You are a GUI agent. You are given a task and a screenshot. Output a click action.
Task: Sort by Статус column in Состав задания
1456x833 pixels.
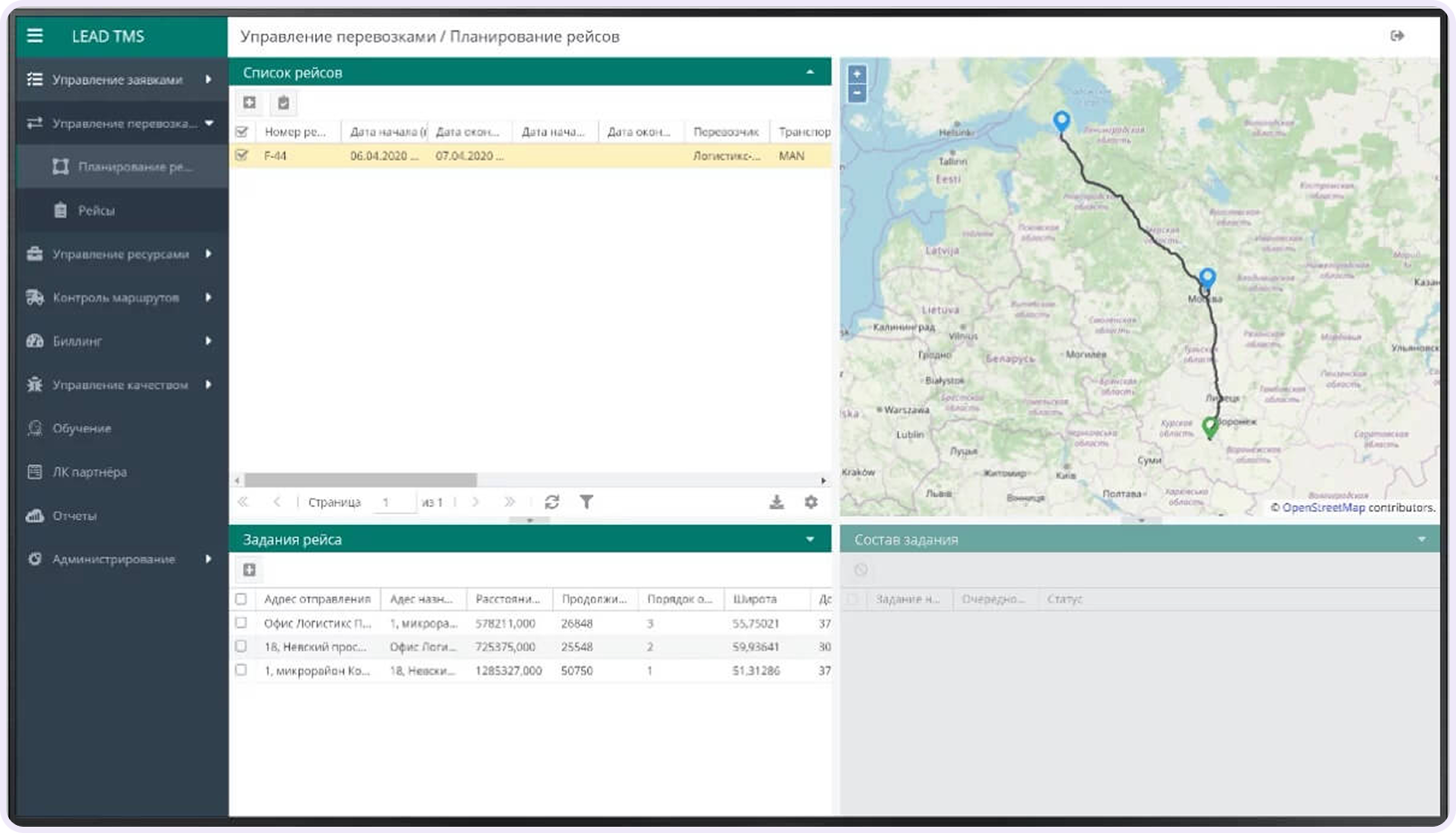coord(1064,599)
